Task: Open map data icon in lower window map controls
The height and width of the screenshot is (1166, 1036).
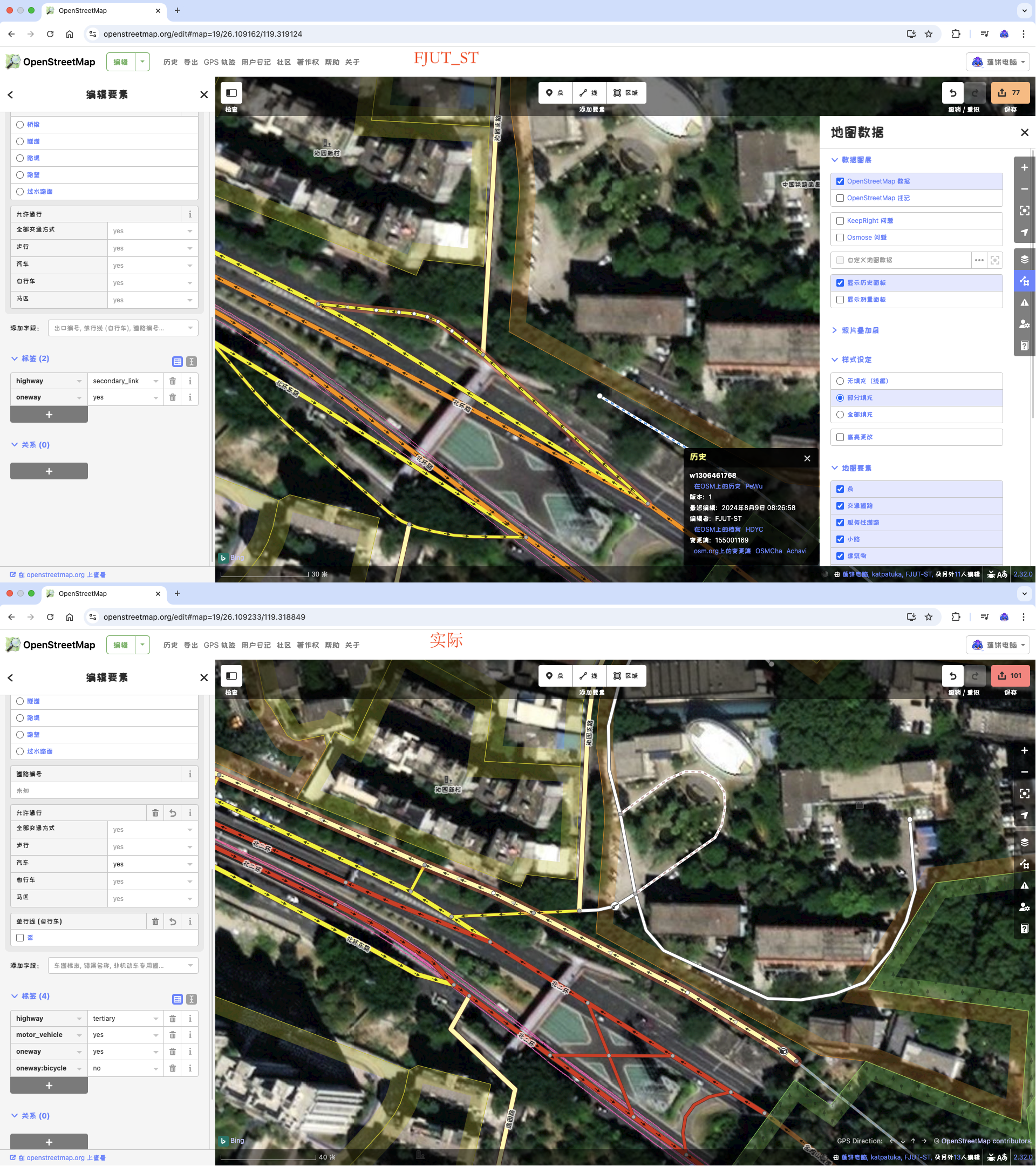Action: [1024, 864]
